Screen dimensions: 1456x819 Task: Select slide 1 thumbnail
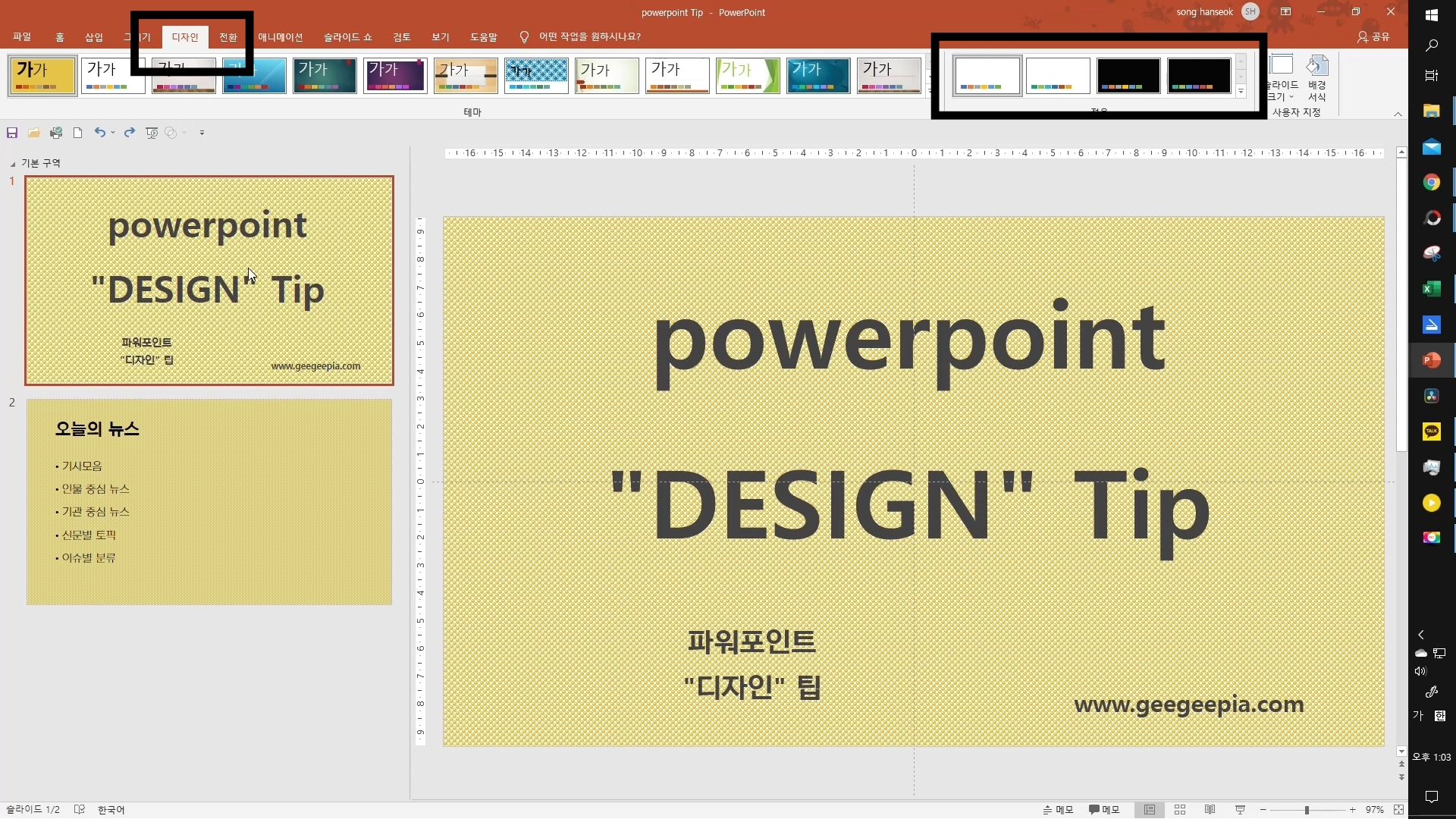(x=209, y=281)
